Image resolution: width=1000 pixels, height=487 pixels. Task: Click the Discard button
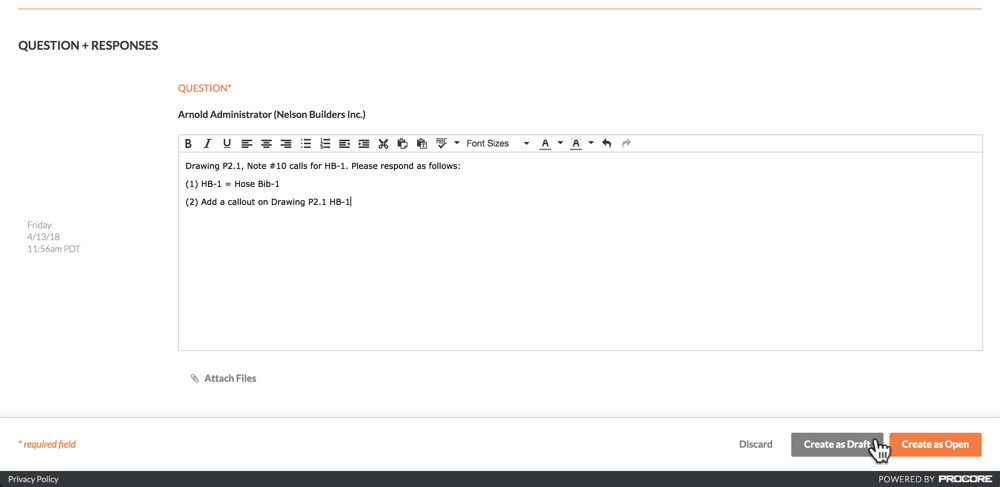click(x=755, y=444)
